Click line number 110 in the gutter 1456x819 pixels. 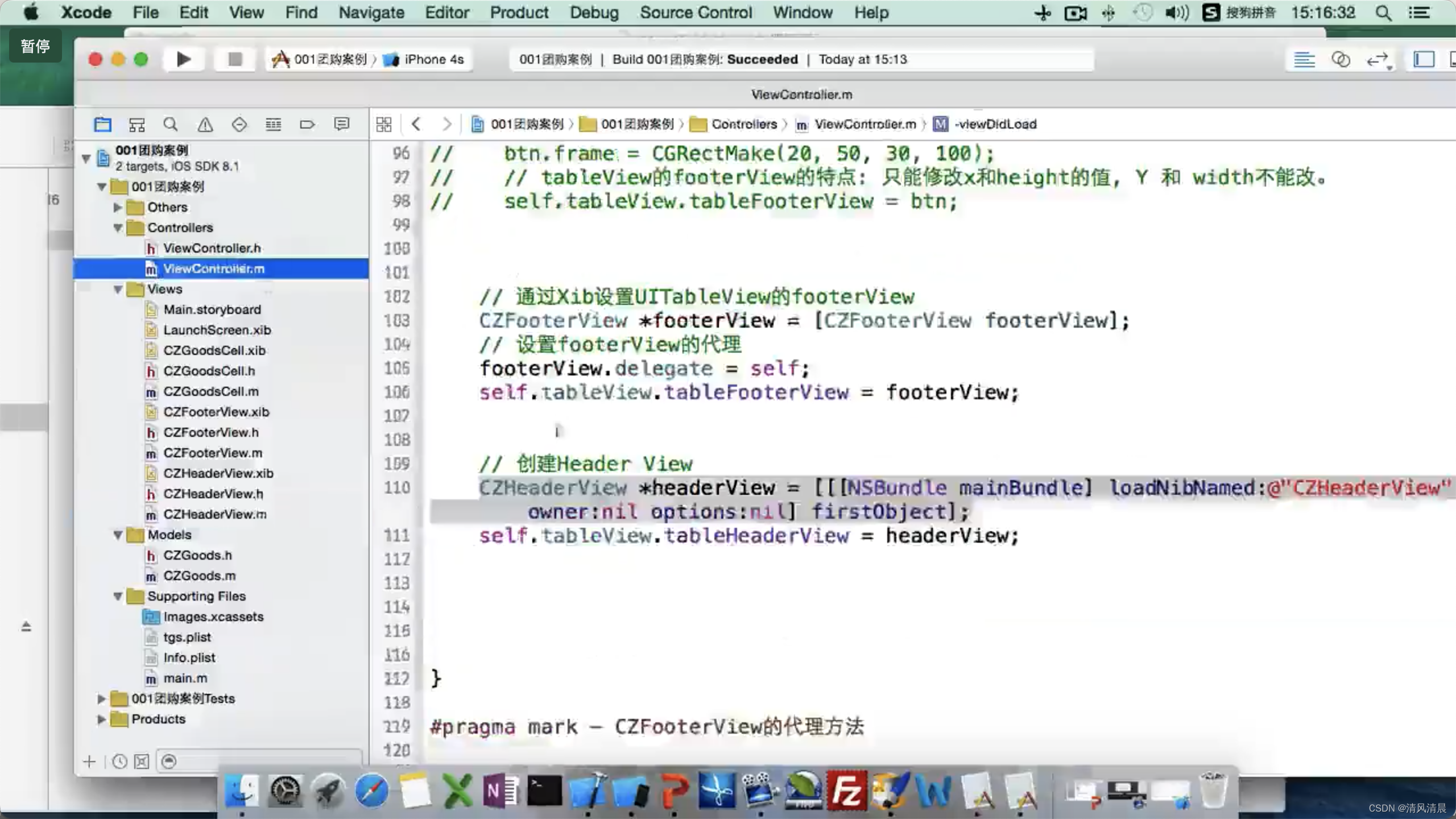coord(397,487)
